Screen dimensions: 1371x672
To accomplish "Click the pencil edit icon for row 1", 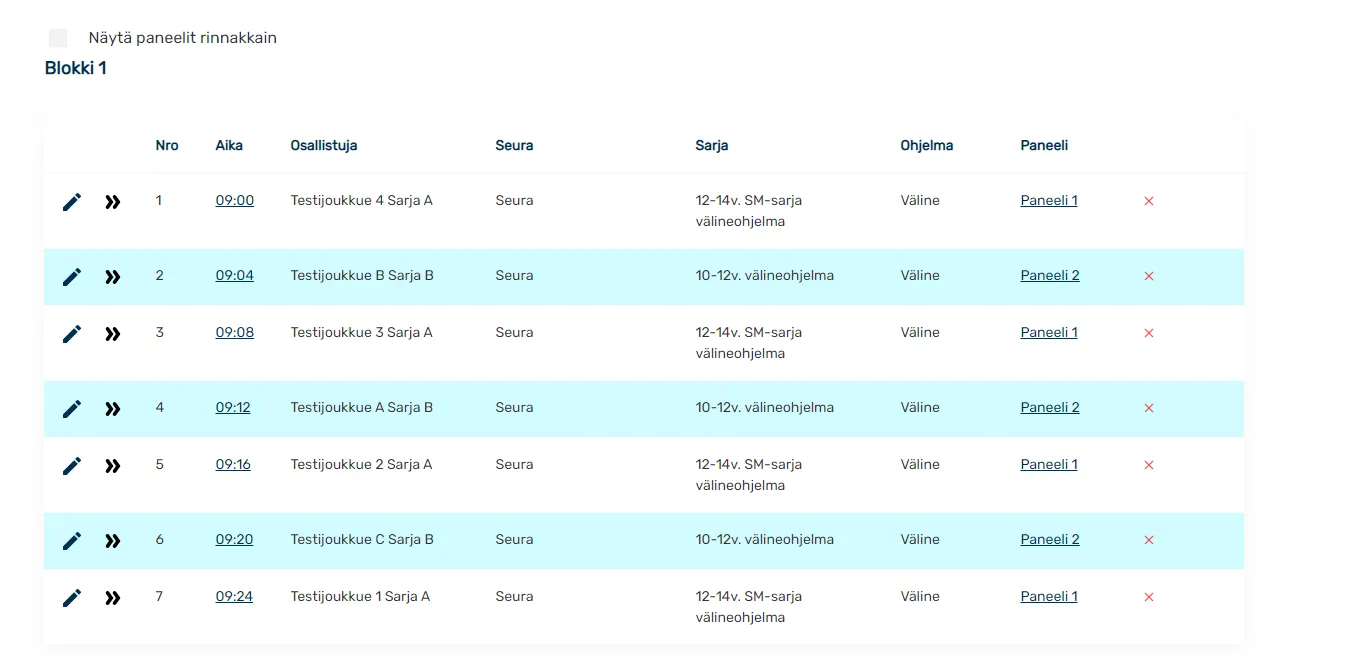I will (72, 202).
